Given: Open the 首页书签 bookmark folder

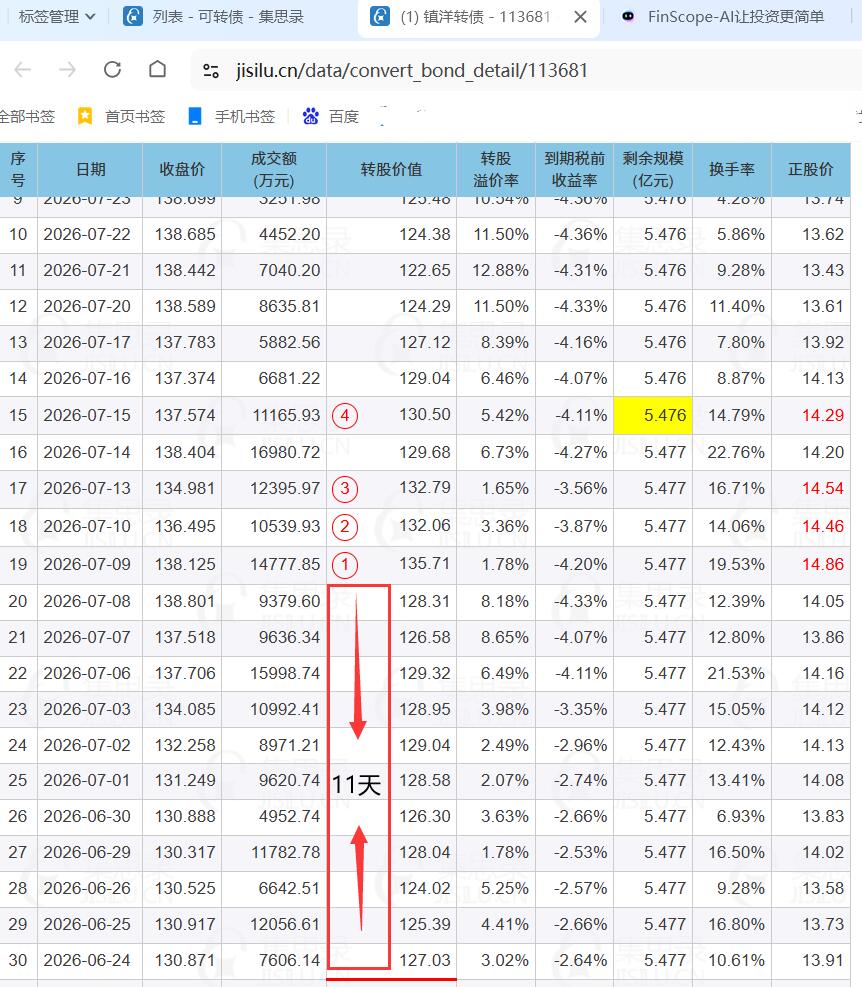Looking at the screenshot, I should coord(121,116).
